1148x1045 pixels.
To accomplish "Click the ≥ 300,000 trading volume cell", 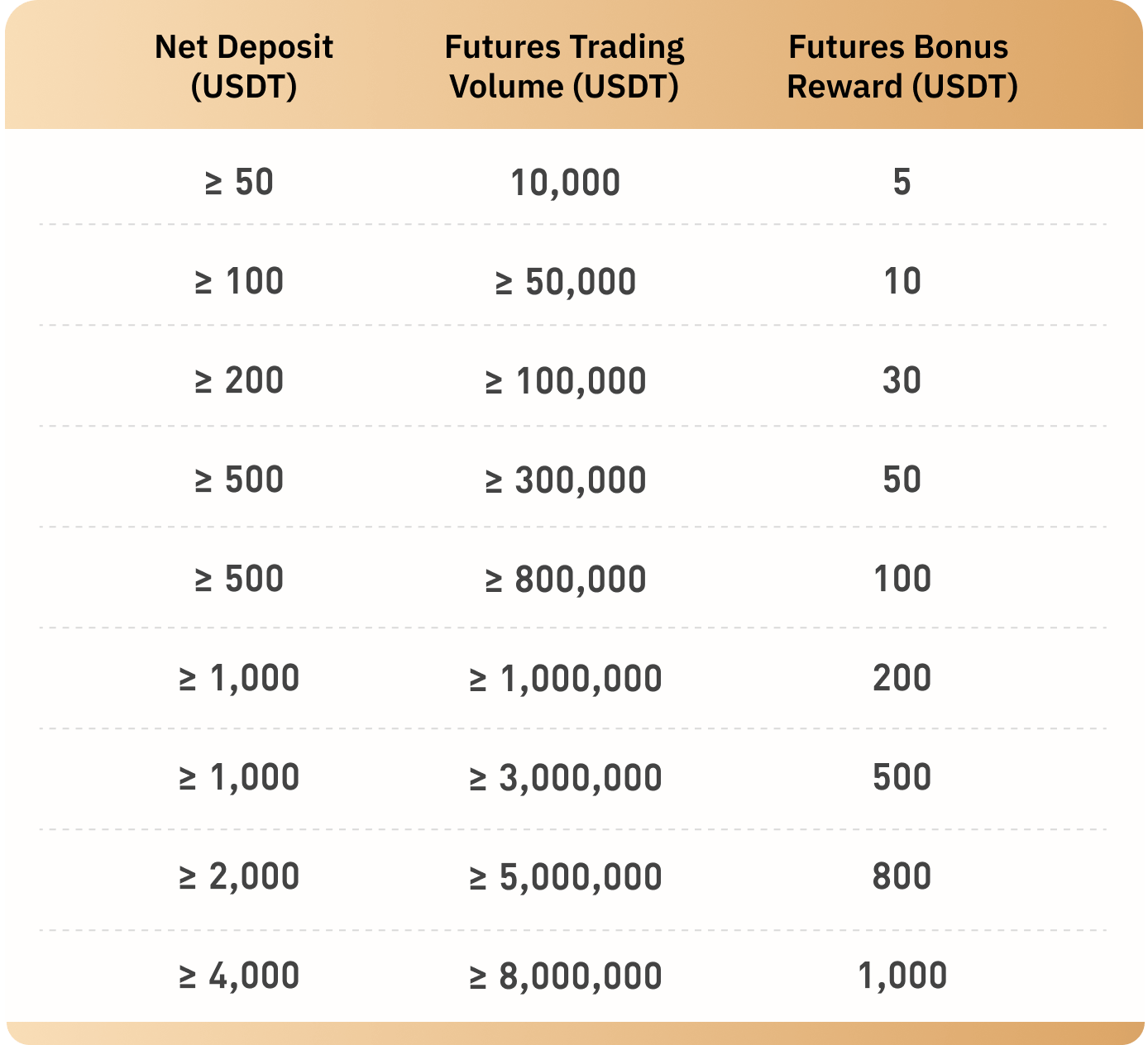I will [565, 480].
